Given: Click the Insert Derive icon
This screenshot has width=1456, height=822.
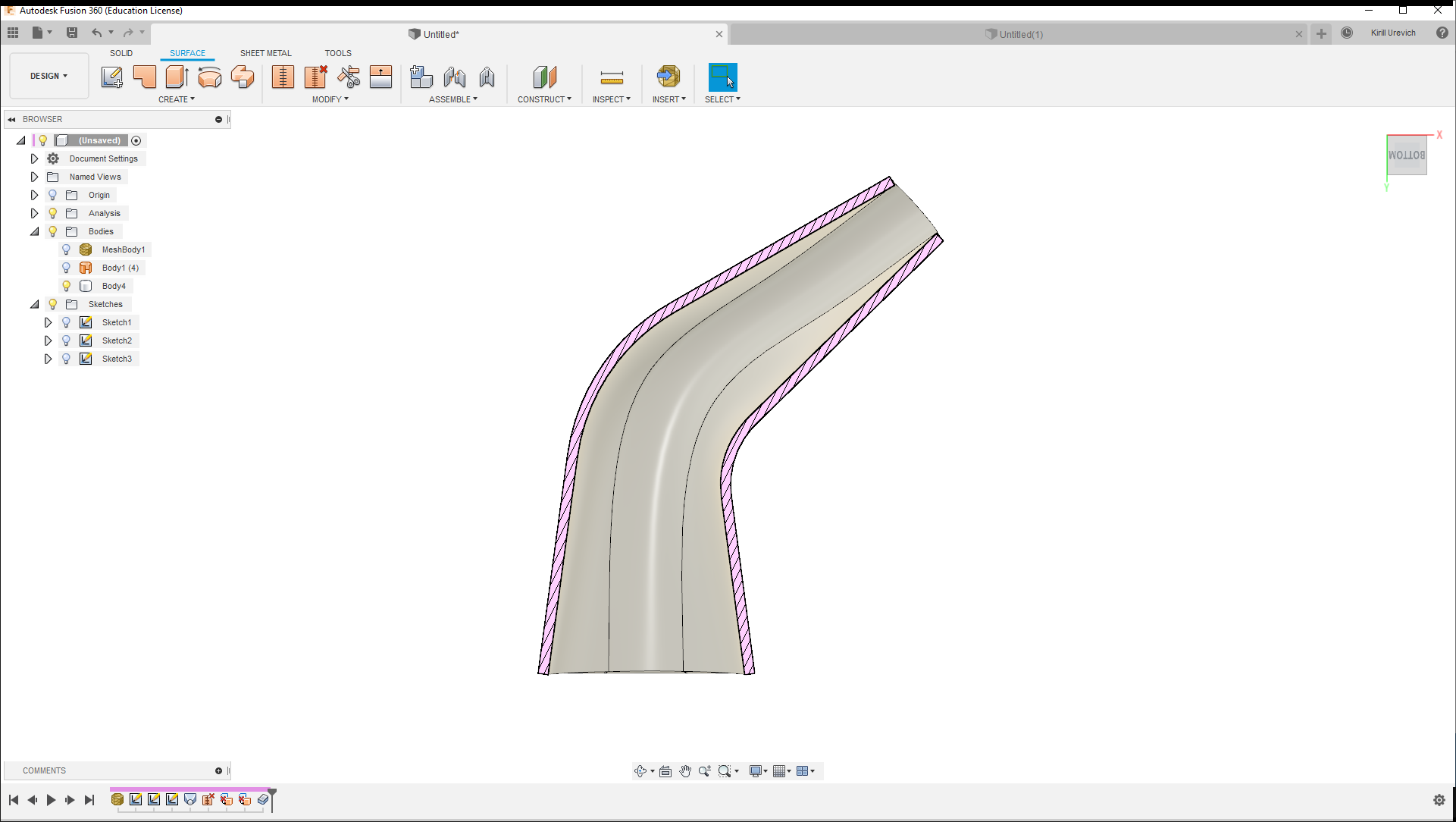Looking at the screenshot, I should pos(668,77).
